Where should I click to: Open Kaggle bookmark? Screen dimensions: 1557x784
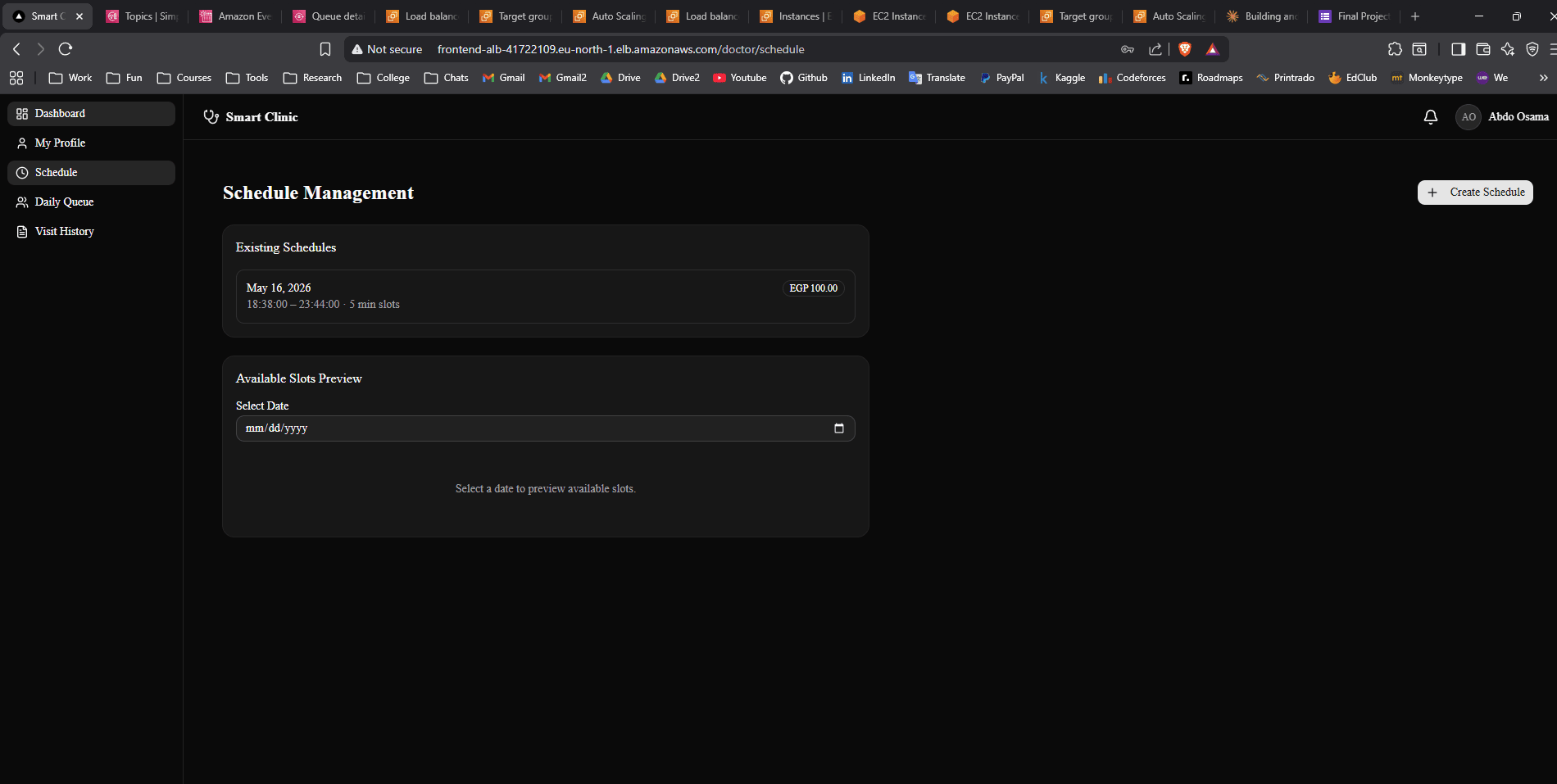click(x=1062, y=78)
